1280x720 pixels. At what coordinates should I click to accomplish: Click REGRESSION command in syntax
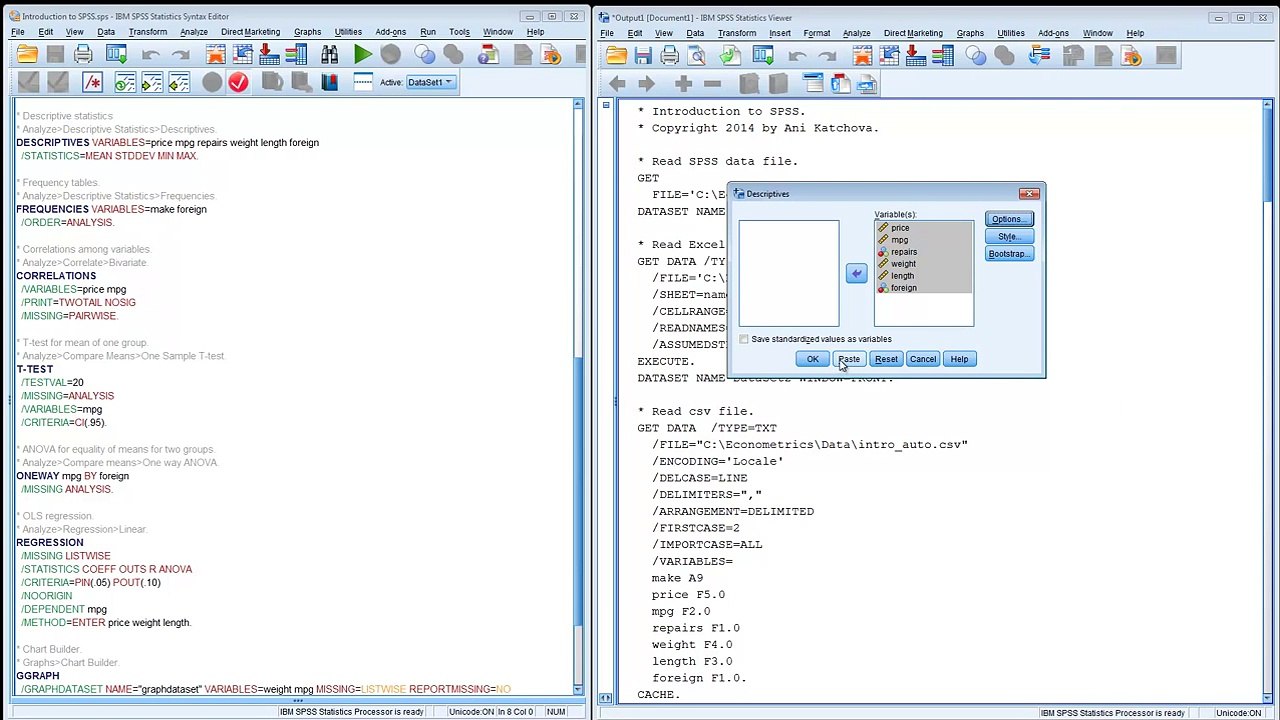(x=50, y=543)
